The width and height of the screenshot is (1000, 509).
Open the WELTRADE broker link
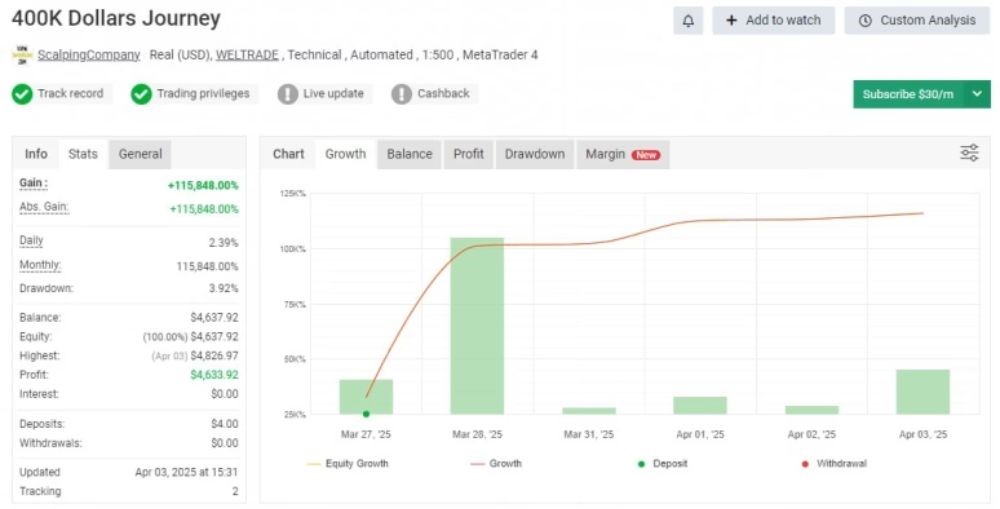tap(247, 55)
